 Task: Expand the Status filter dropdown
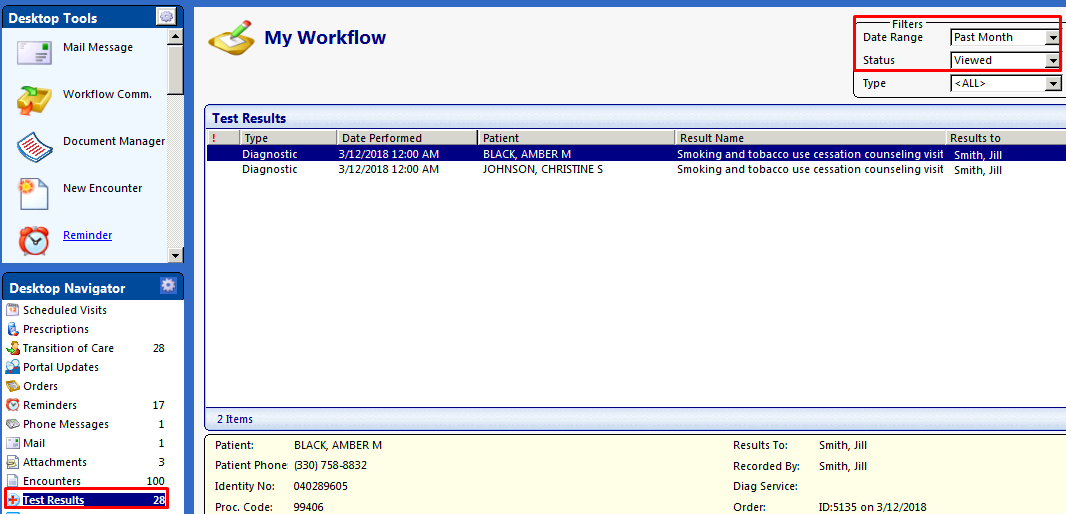pyautogui.click(x=1052, y=61)
